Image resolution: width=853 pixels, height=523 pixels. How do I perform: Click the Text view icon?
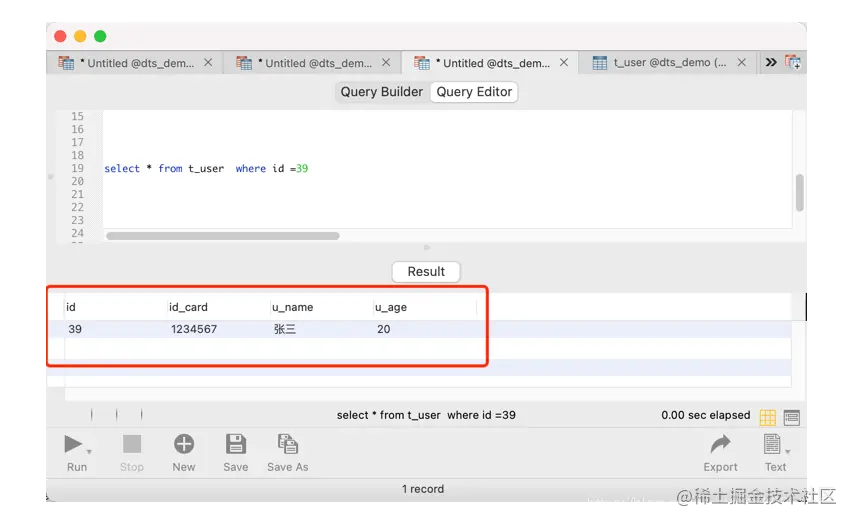coord(772,444)
